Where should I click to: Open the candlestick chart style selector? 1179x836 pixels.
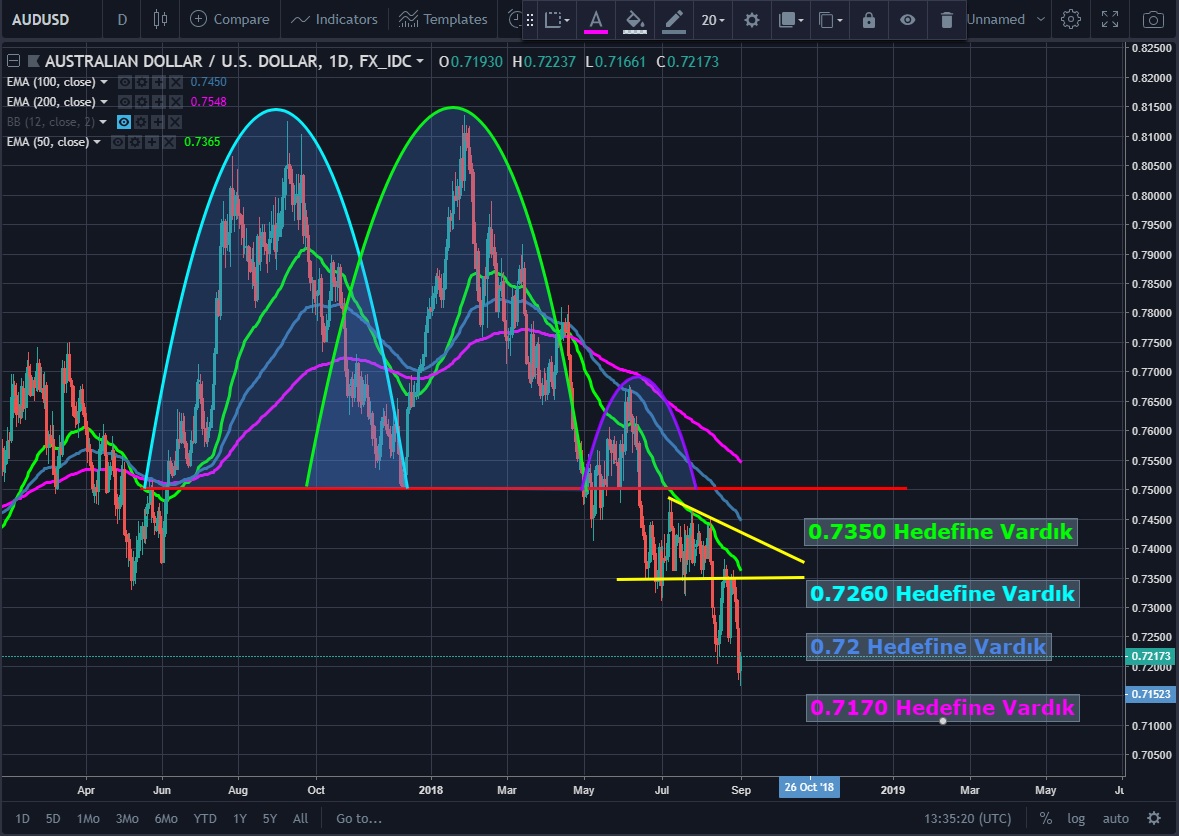pos(161,19)
